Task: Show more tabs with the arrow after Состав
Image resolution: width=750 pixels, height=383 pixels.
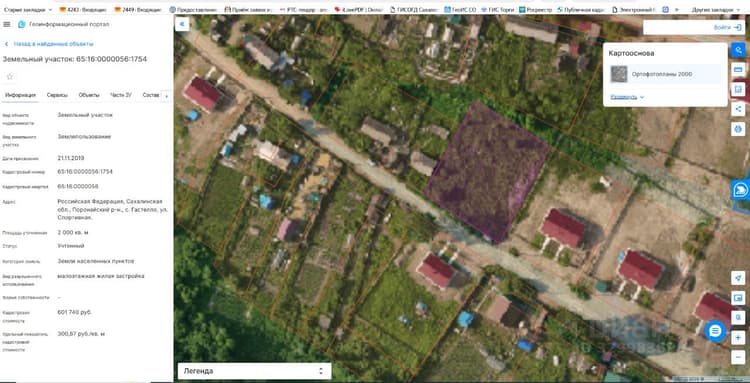Action: [x=166, y=96]
